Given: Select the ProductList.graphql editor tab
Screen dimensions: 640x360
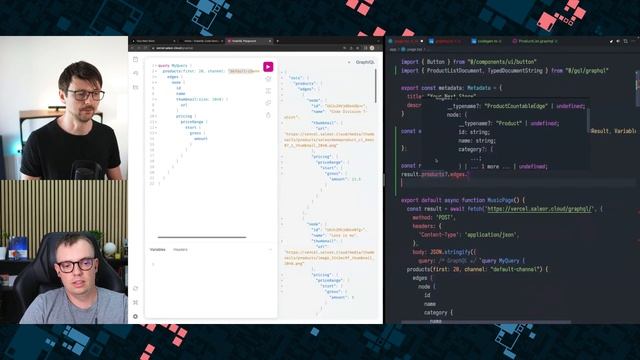Looking at the screenshot, I should click(535, 41).
